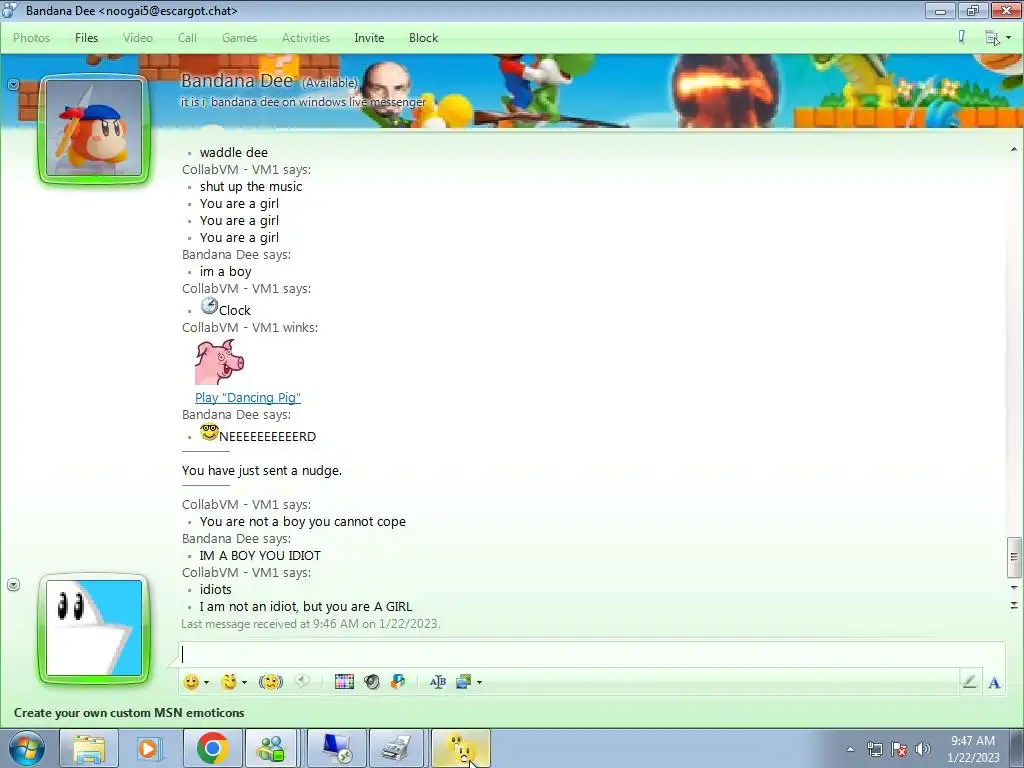Screen dimensions: 1024x768
Task: Launch Windows Media Player from taskbar
Action: coord(150,748)
